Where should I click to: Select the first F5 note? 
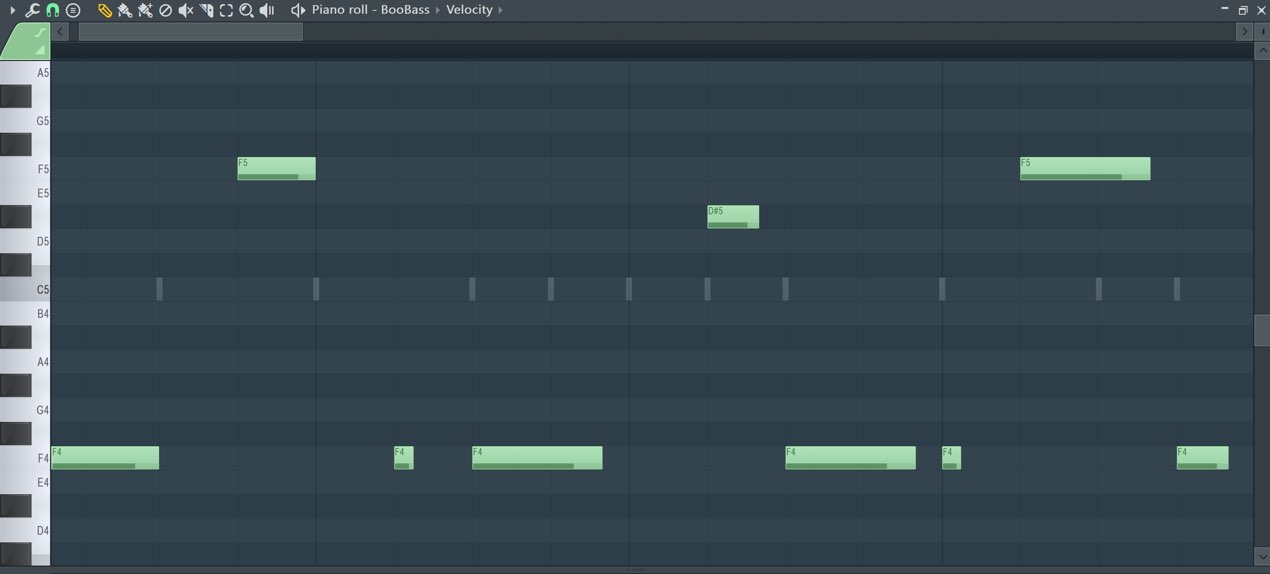[x=276, y=168]
